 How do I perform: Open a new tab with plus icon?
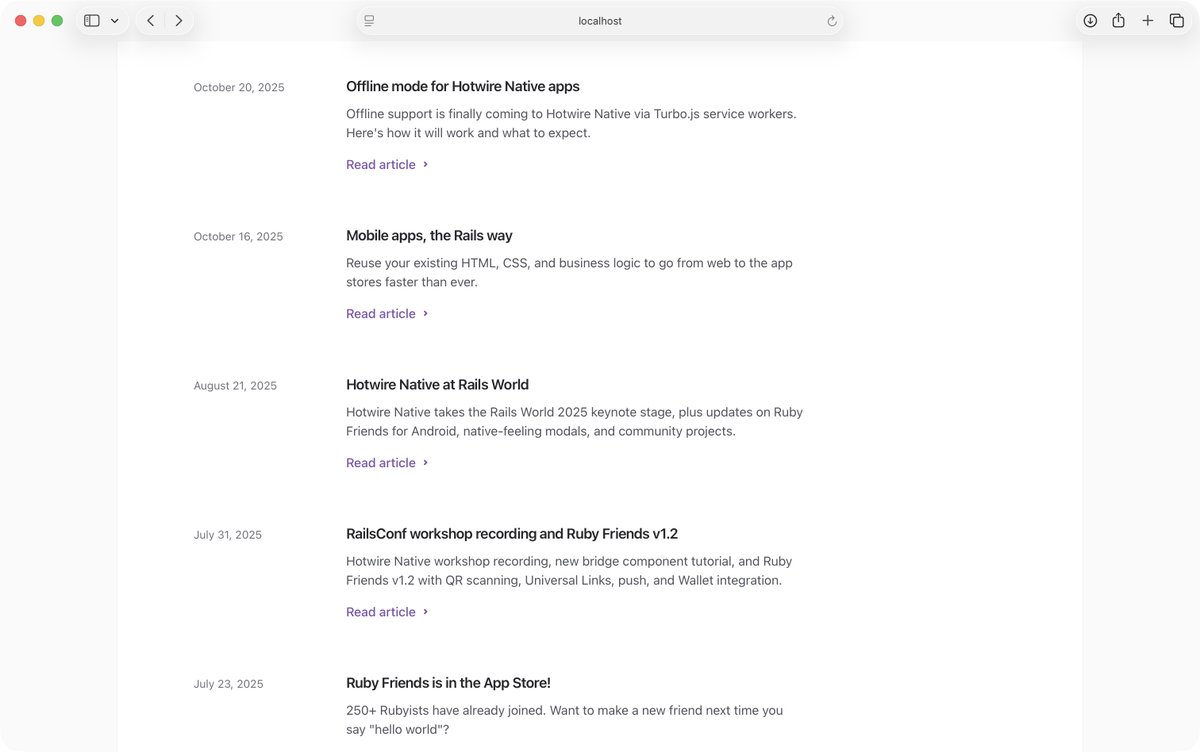pyautogui.click(x=1148, y=21)
